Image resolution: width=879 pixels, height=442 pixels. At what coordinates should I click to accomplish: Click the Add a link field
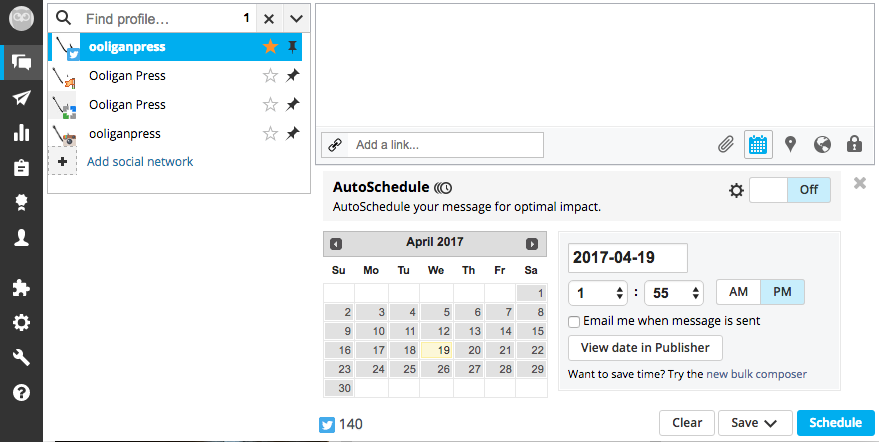[x=446, y=145]
